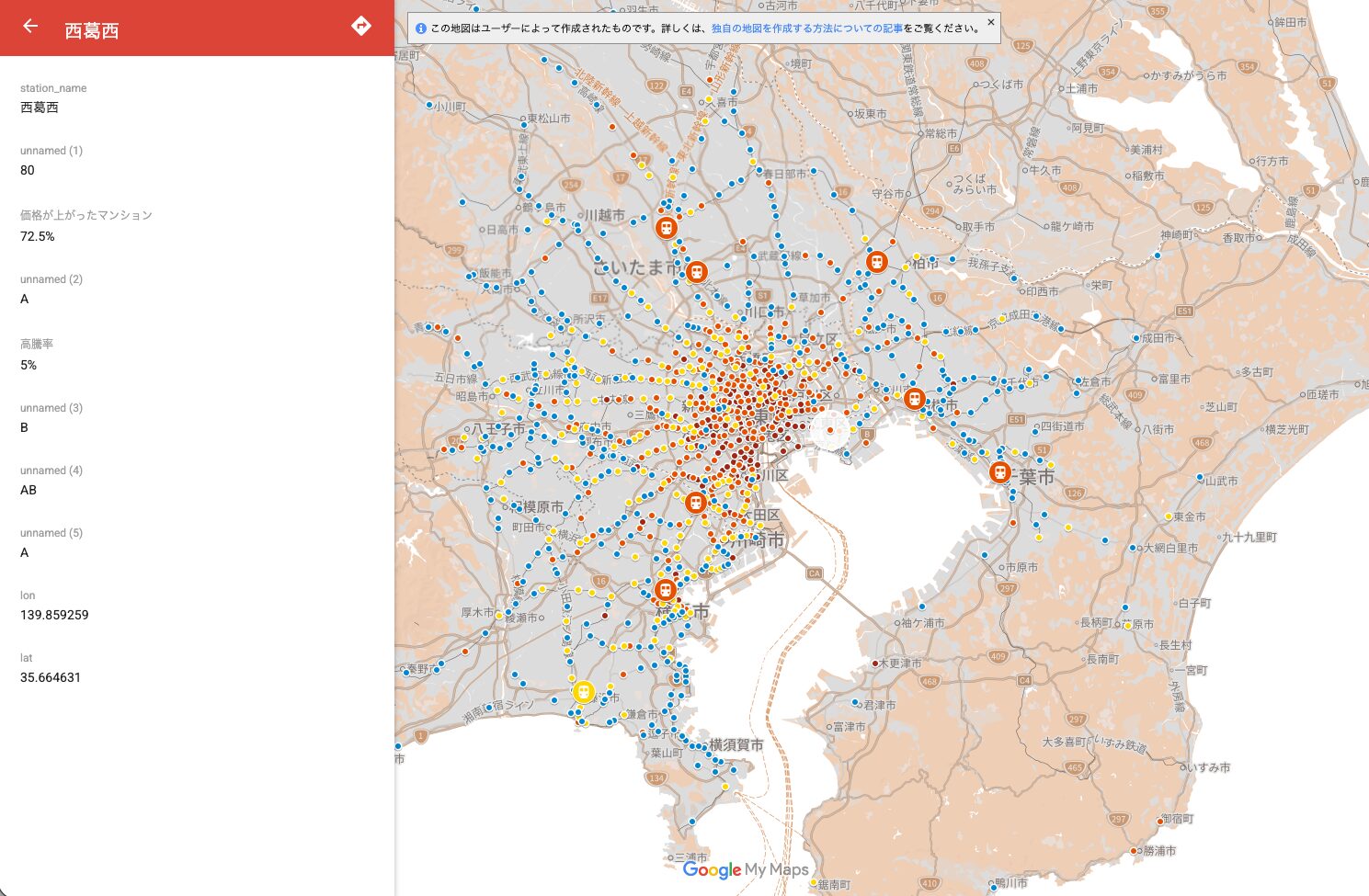The image size is (1369, 896).
Task: Select orange train marker right of 川越市 label
Action: click(667, 227)
